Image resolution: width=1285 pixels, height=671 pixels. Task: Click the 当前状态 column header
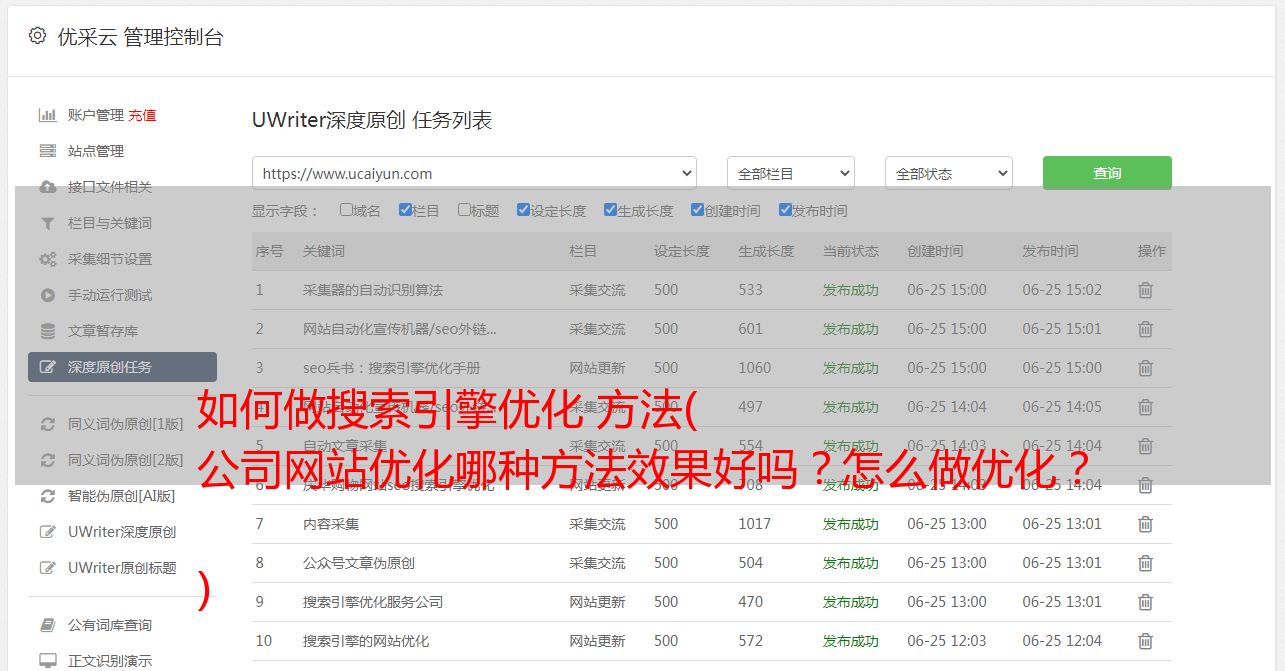pos(851,251)
